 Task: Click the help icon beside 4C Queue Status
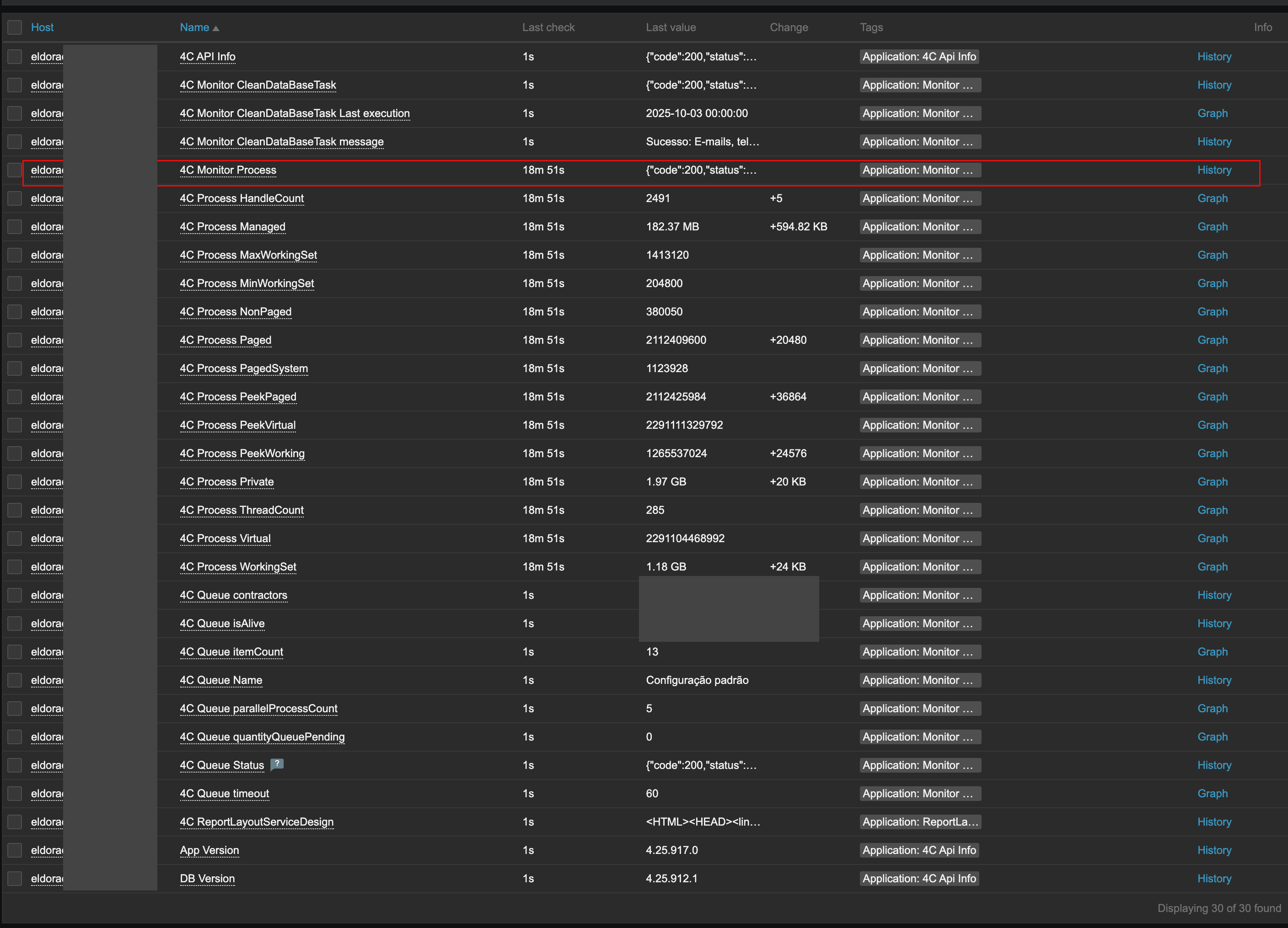click(x=277, y=764)
